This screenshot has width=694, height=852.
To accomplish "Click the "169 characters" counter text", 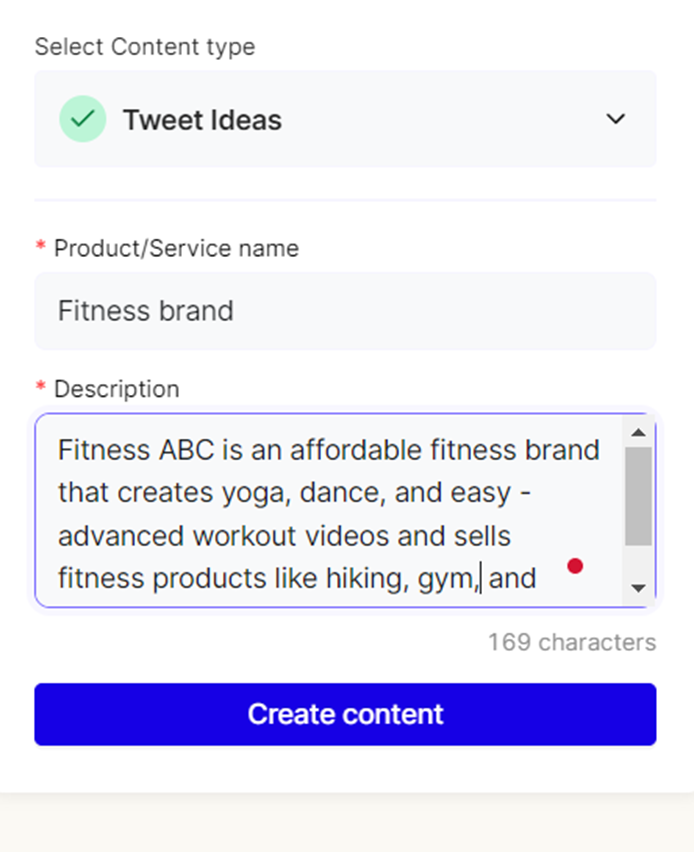I will [x=572, y=642].
